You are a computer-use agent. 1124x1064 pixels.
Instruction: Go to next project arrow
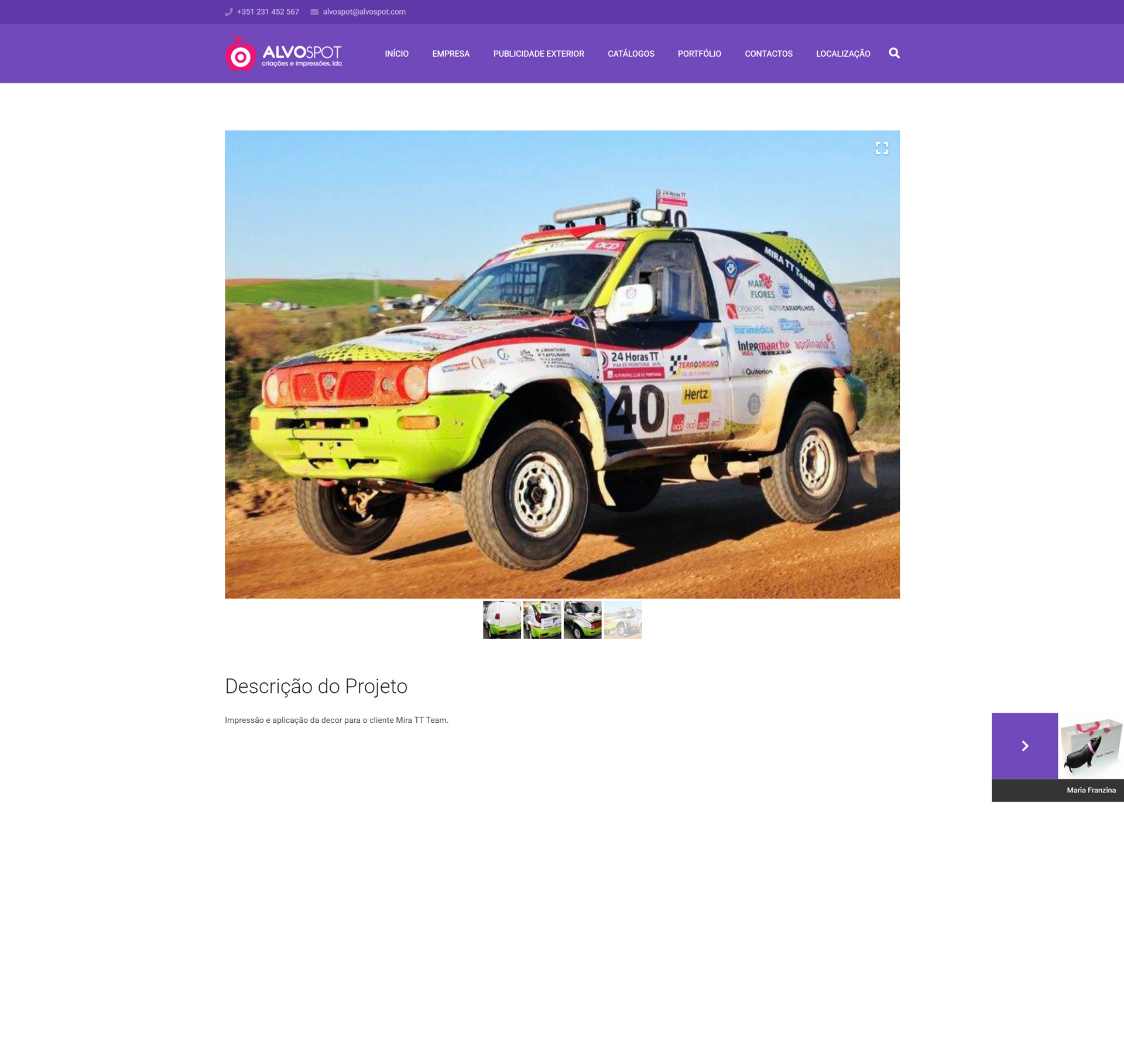(1024, 746)
